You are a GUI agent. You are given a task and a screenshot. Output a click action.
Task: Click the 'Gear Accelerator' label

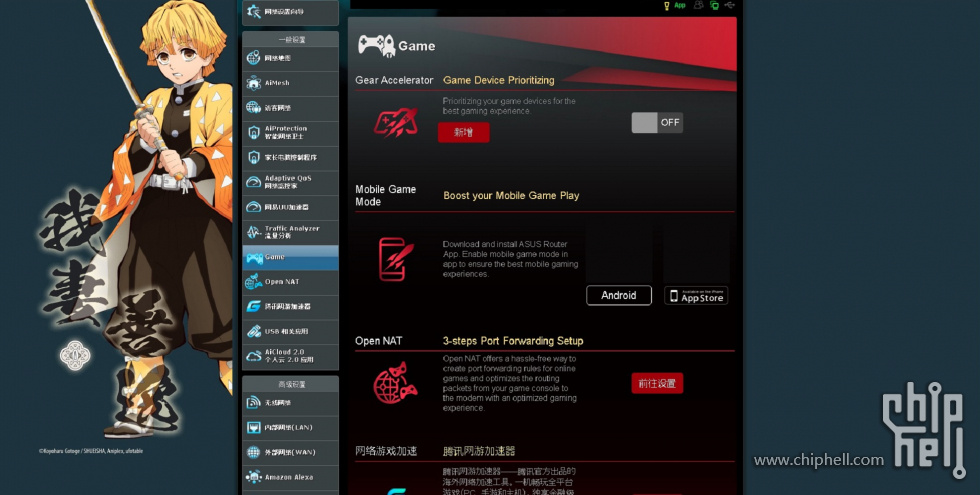[394, 80]
